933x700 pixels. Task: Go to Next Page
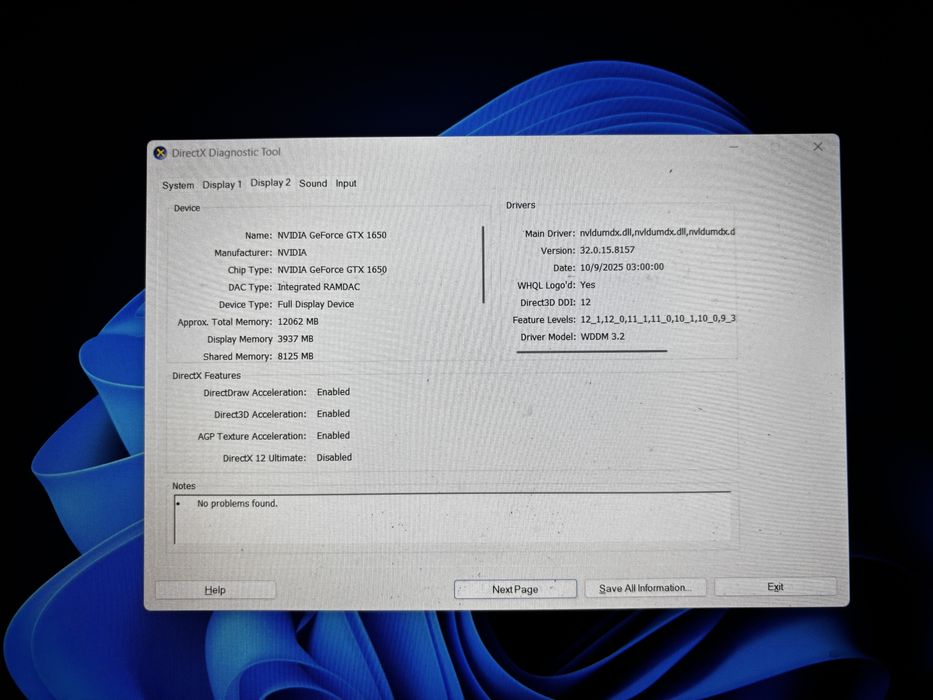tap(515, 589)
